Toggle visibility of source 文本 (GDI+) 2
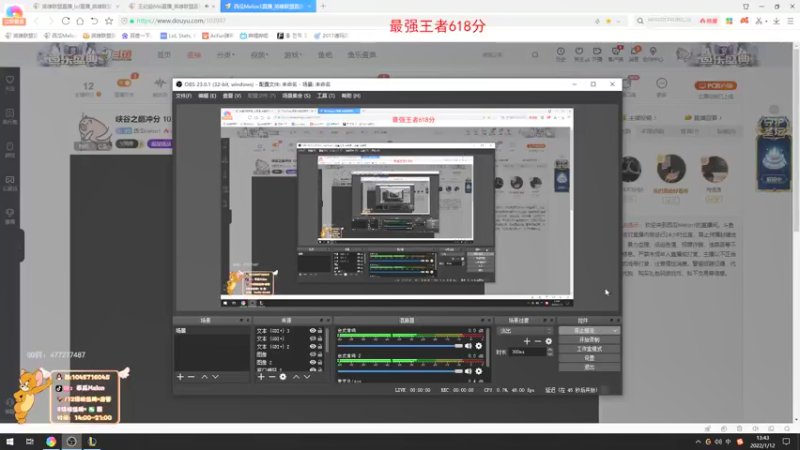The height and width of the screenshot is (450, 800). pyautogui.click(x=313, y=346)
